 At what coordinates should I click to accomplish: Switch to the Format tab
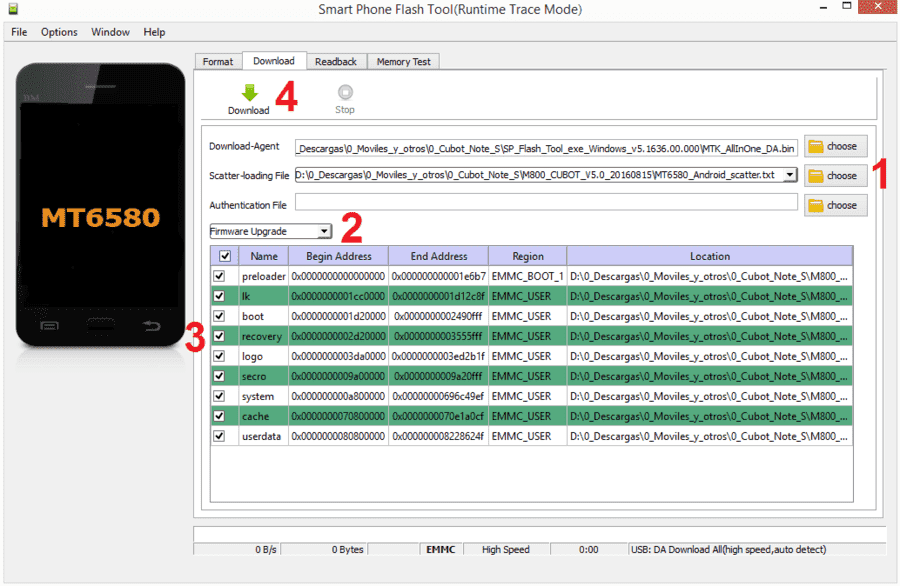(x=218, y=61)
